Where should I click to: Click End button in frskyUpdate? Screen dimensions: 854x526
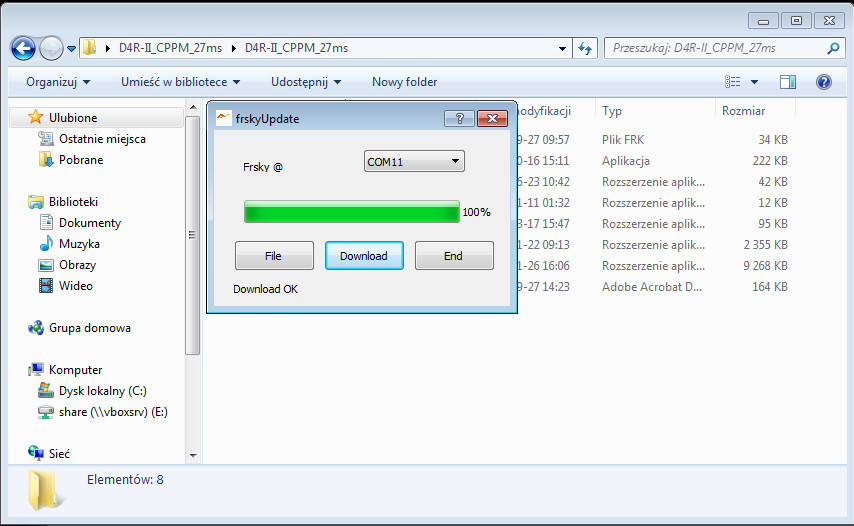(454, 256)
